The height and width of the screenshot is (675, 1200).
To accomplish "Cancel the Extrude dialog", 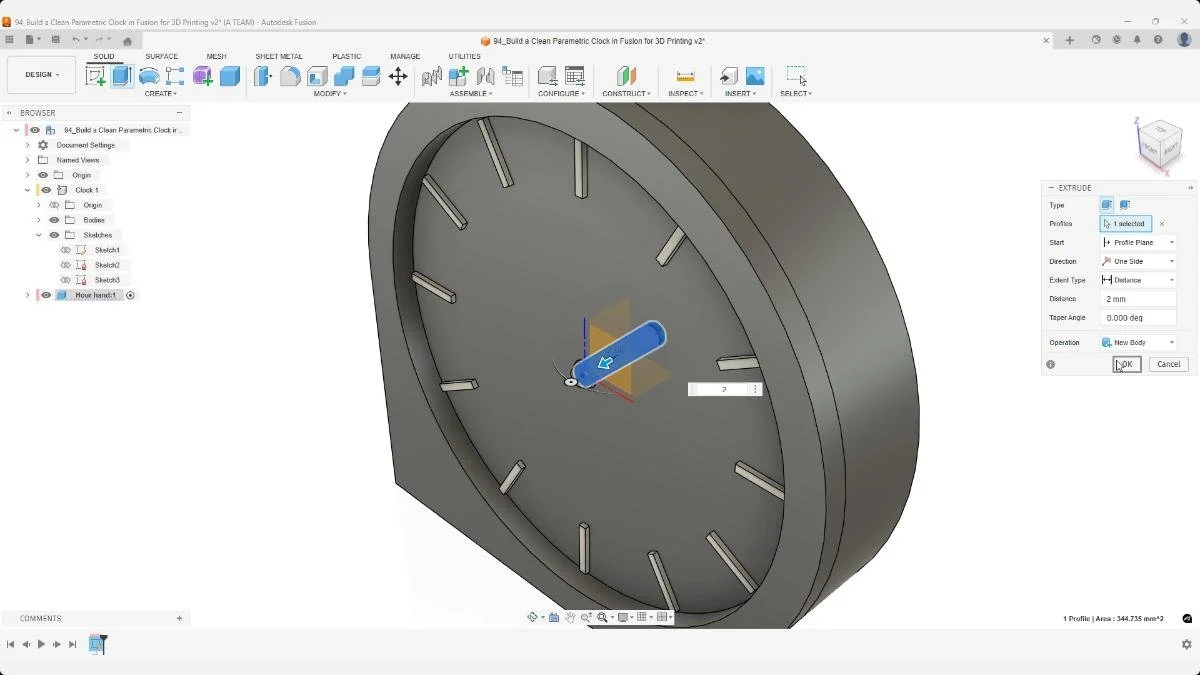I will [1167, 364].
